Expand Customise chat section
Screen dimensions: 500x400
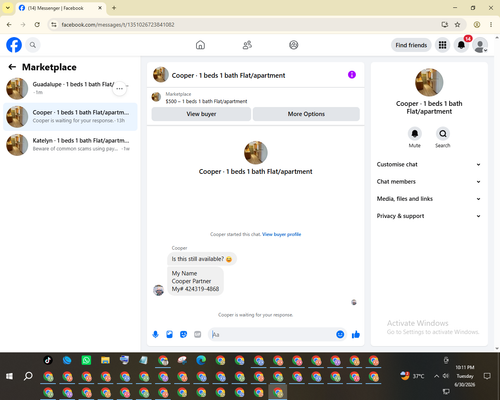tap(429, 164)
